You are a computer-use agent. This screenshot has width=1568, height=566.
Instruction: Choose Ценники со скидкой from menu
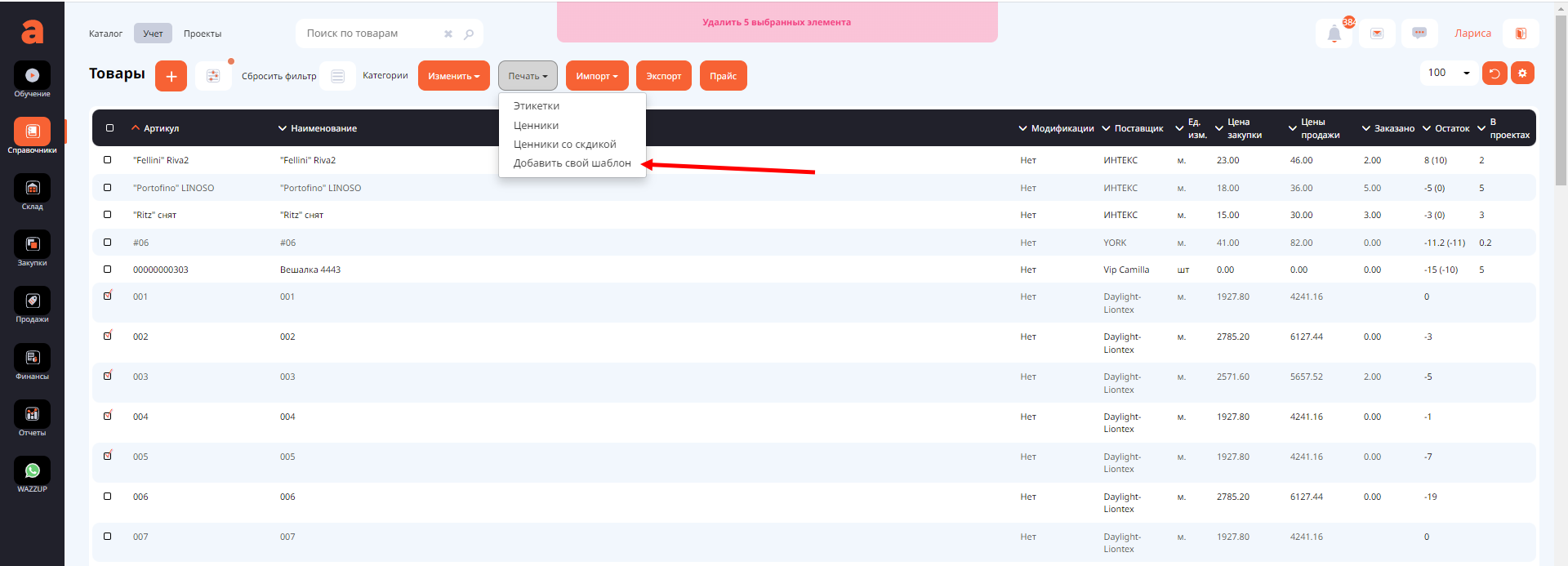click(x=564, y=145)
